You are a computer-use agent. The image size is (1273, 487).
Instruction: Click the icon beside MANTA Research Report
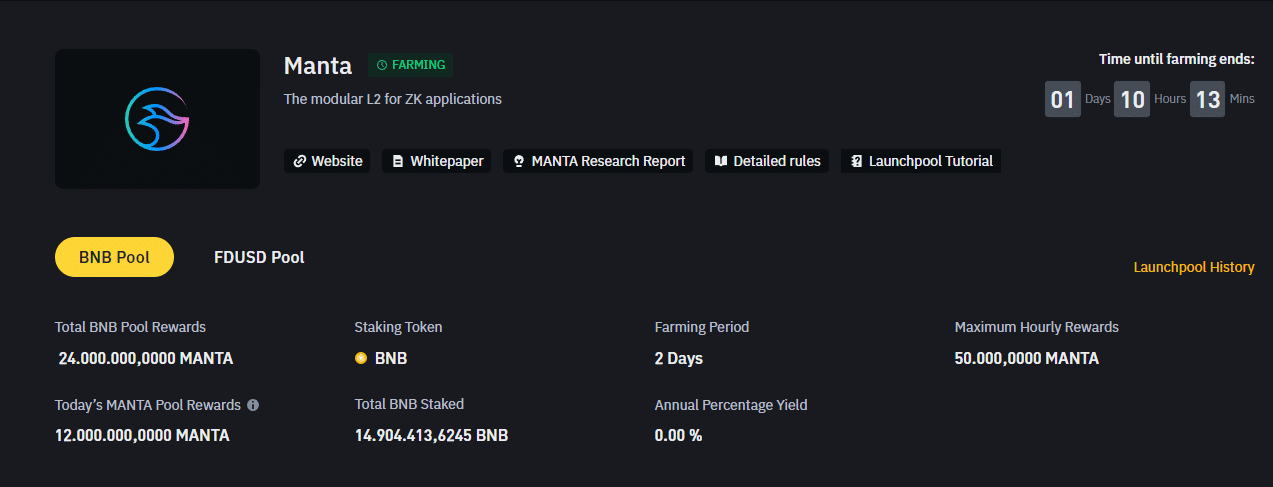tap(519, 161)
